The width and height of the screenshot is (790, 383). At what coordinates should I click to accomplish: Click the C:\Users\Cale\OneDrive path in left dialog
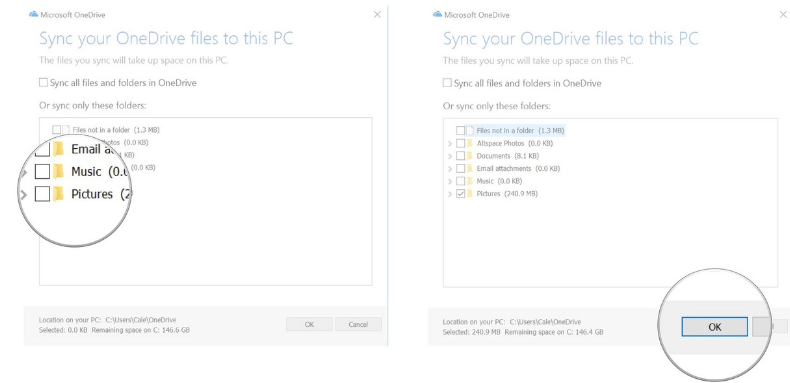(x=141, y=320)
